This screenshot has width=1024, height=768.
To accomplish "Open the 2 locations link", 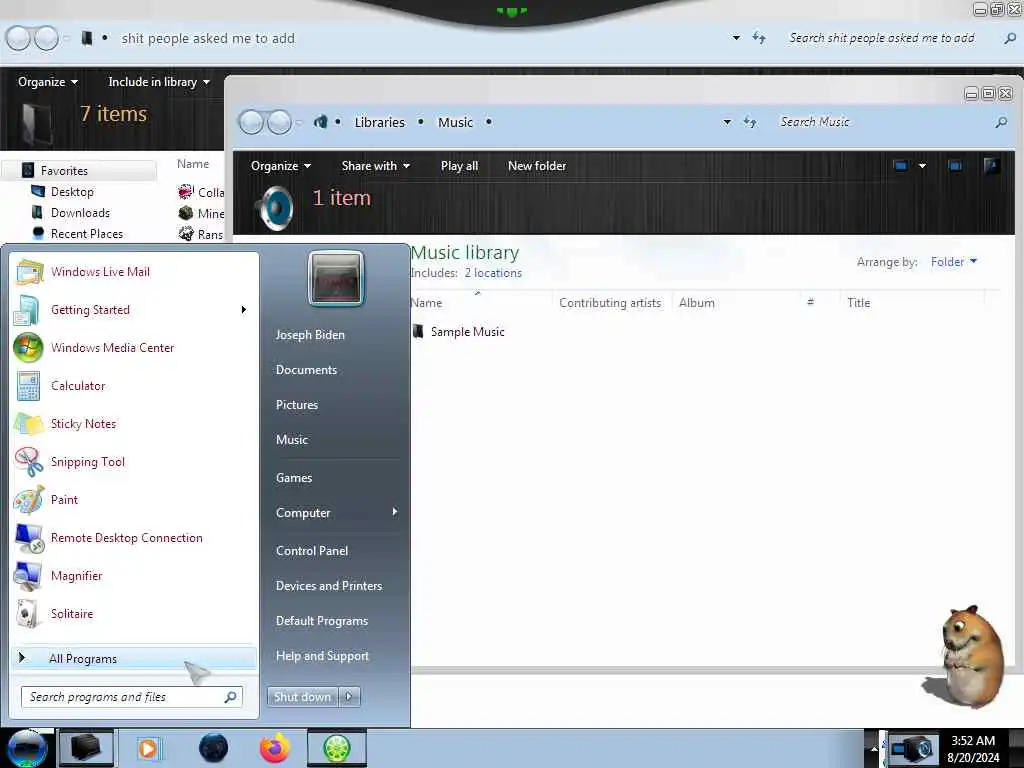I will click(x=493, y=273).
